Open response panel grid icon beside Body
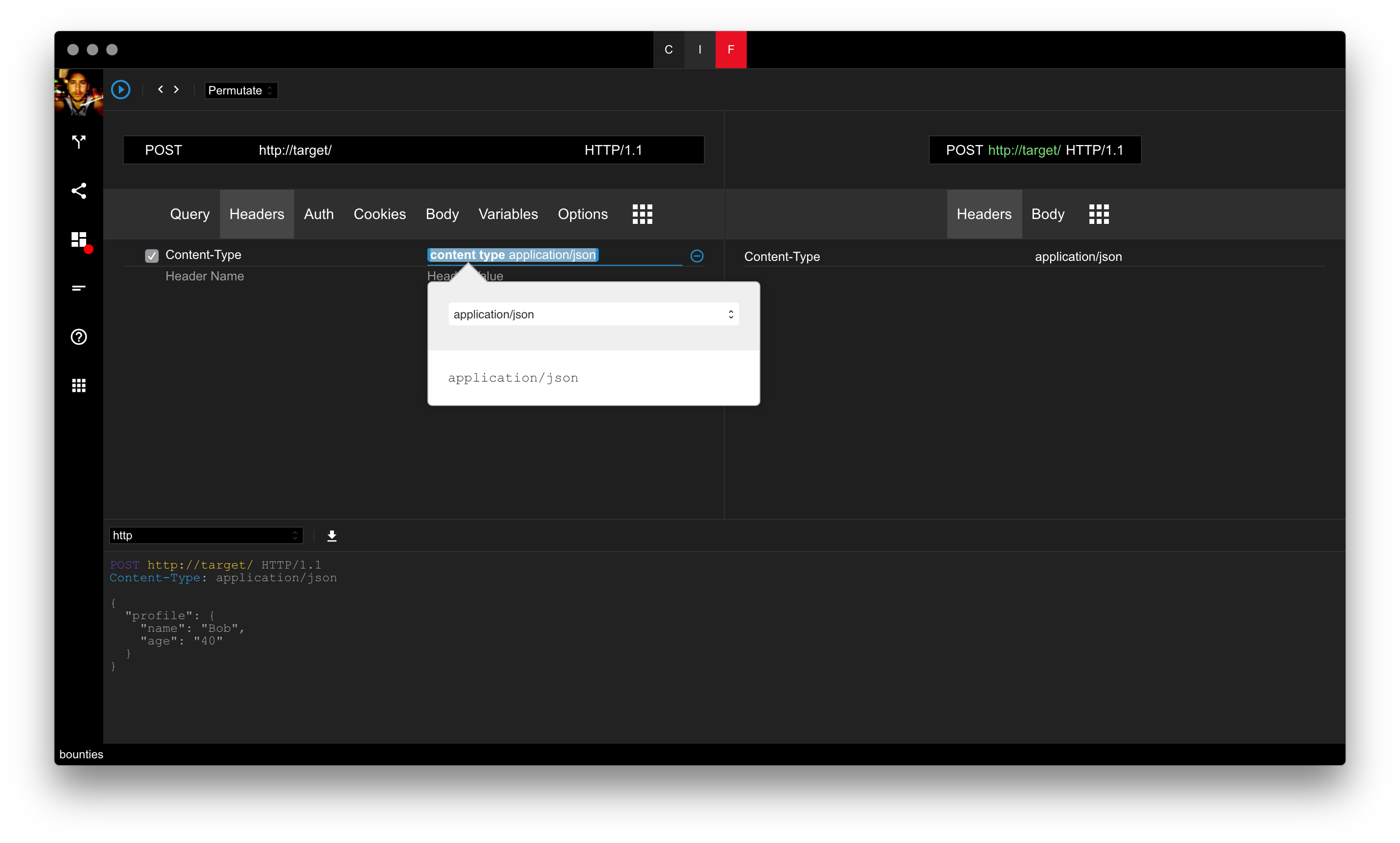Image resolution: width=1400 pixels, height=843 pixels. tap(1098, 214)
